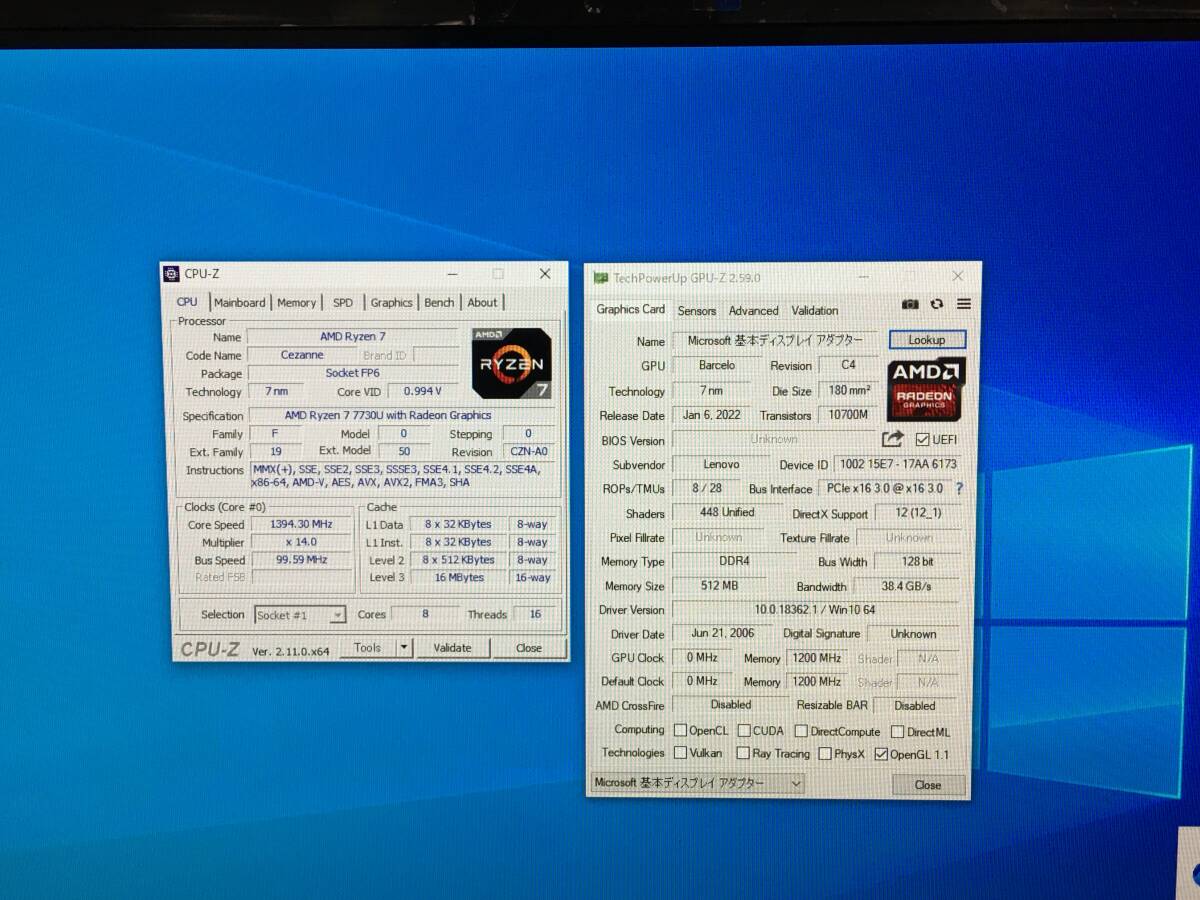The width and height of the screenshot is (1200, 900).
Task: Switch to the Bench tab in CPU-Z
Action: pyautogui.click(x=439, y=302)
